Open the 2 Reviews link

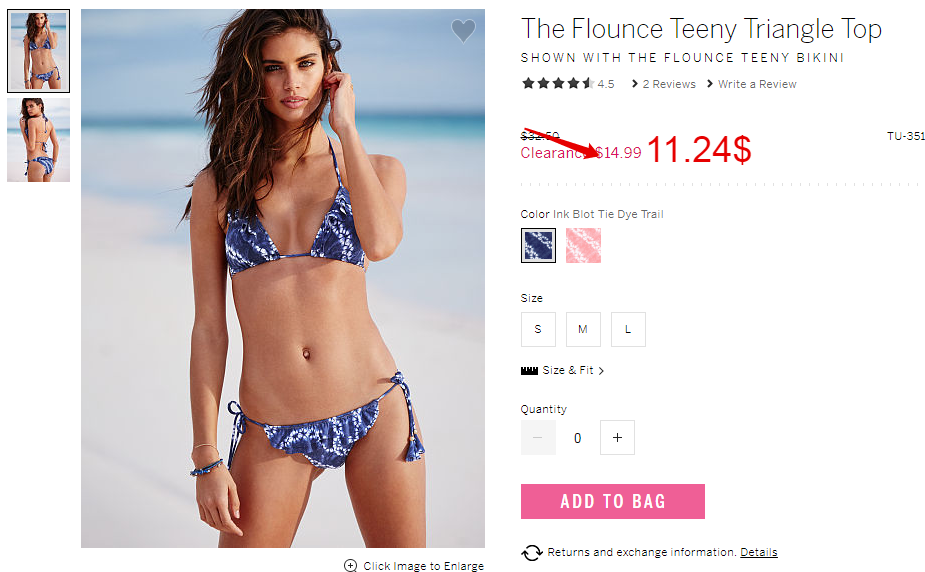tap(664, 84)
